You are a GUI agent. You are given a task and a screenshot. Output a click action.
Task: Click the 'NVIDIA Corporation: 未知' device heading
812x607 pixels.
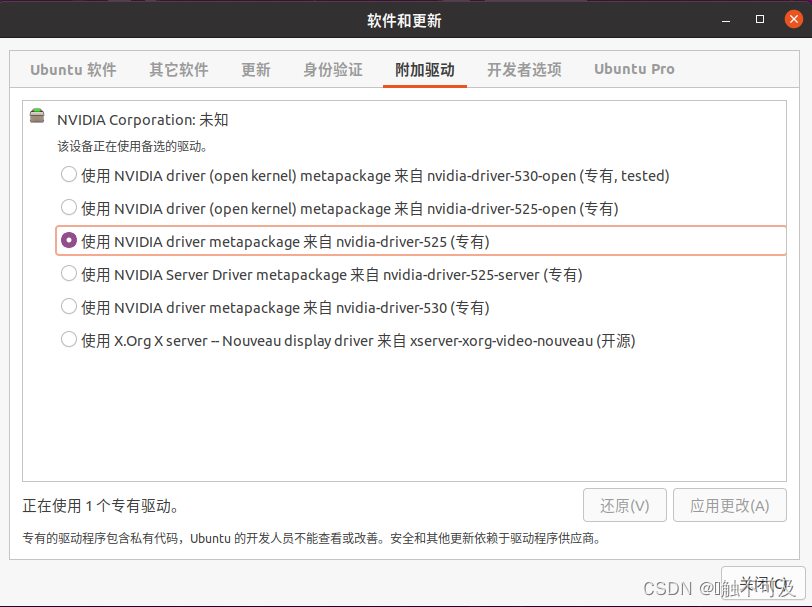(142, 120)
